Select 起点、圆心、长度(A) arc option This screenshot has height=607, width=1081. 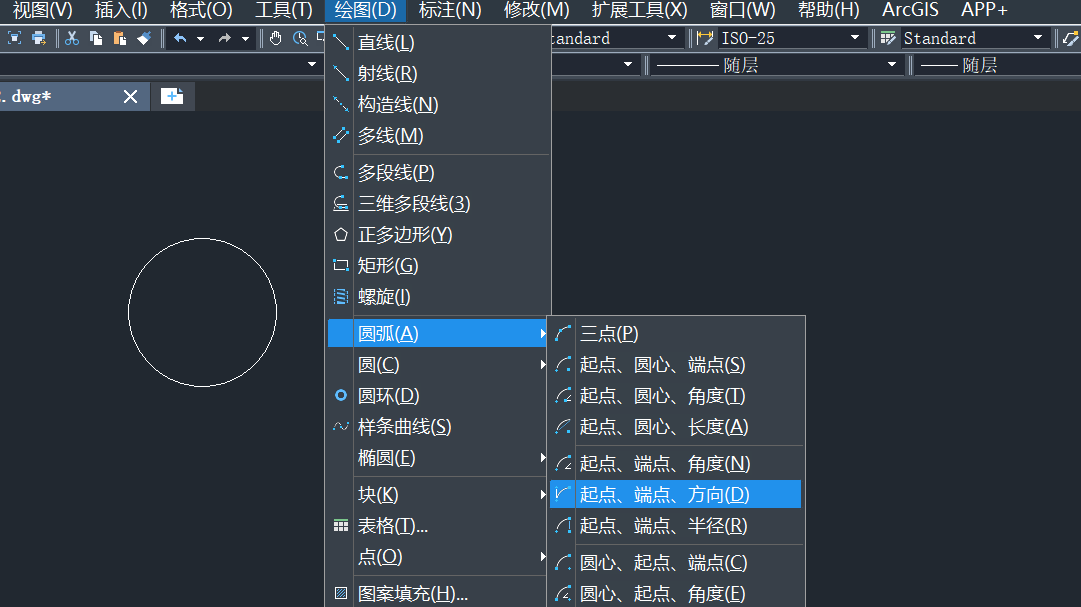[x=676, y=427]
